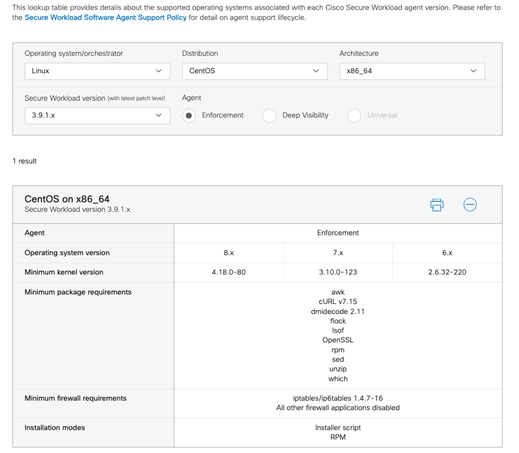Click kernel version 3.10.0-123
519x453 pixels.
[x=338, y=272]
